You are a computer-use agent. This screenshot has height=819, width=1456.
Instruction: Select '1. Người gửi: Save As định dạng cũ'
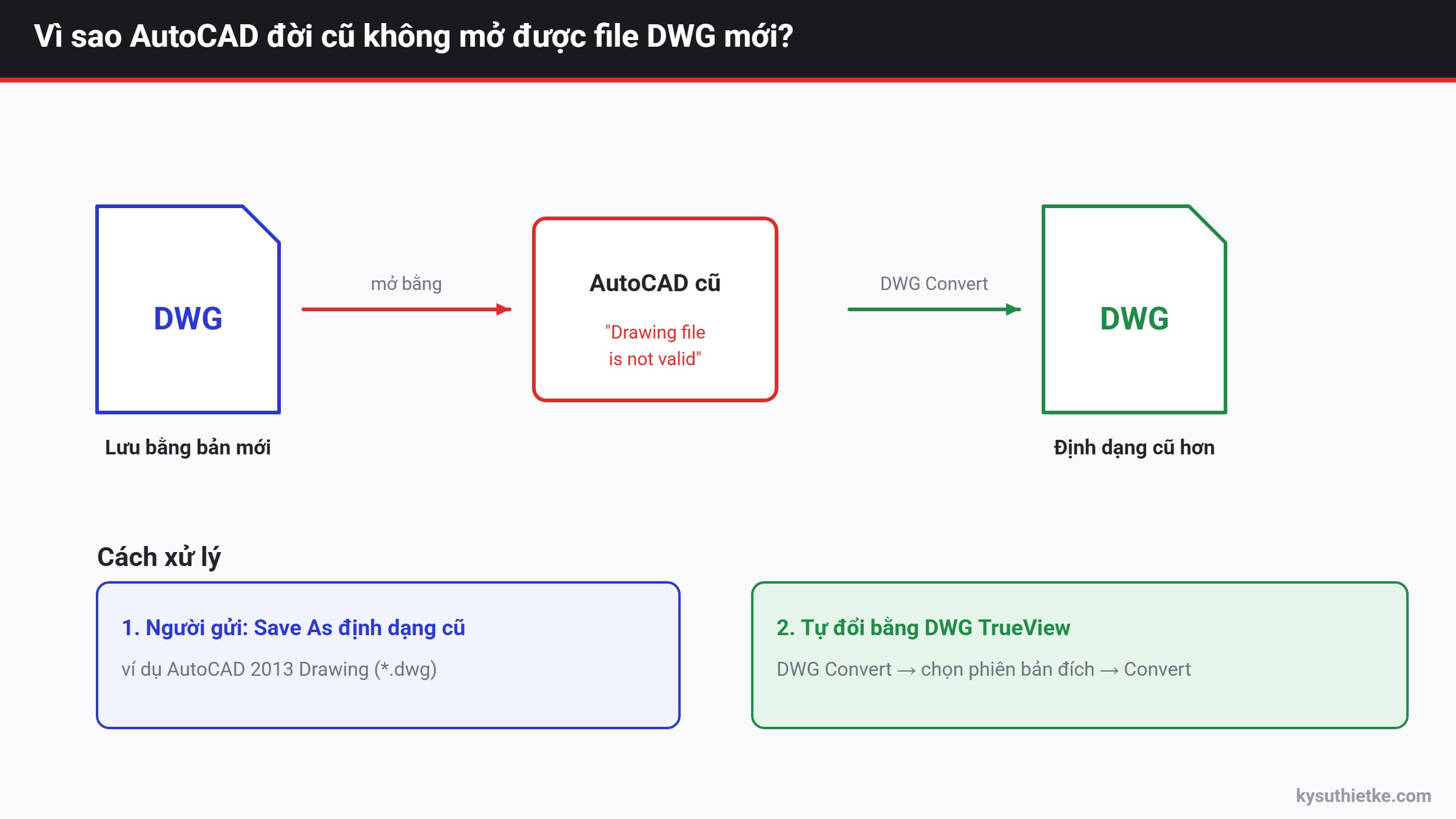[x=294, y=628]
